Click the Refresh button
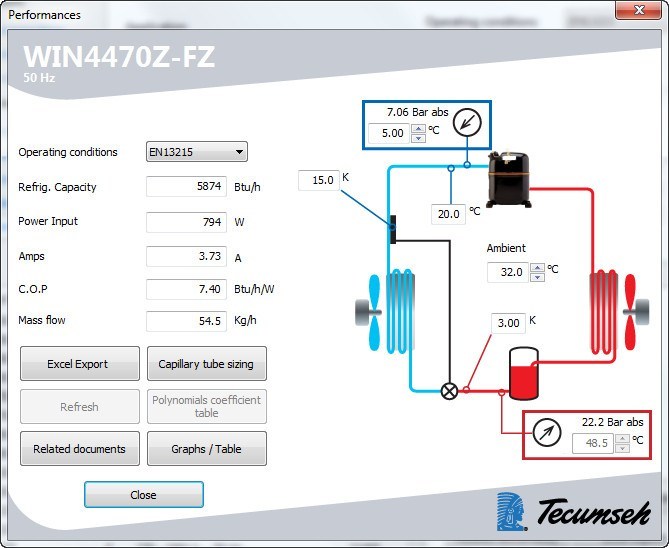The width and height of the screenshot is (669, 548). (80, 406)
